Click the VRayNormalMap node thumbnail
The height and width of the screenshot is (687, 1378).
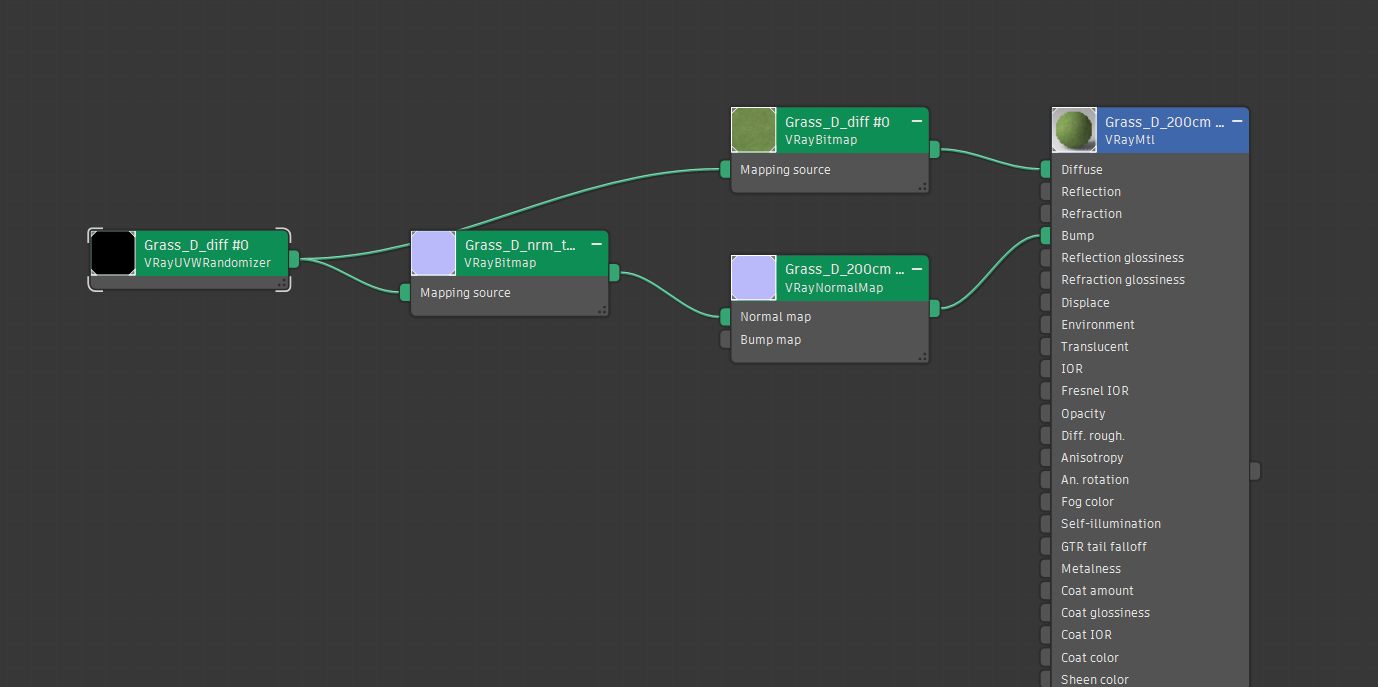point(753,277)
